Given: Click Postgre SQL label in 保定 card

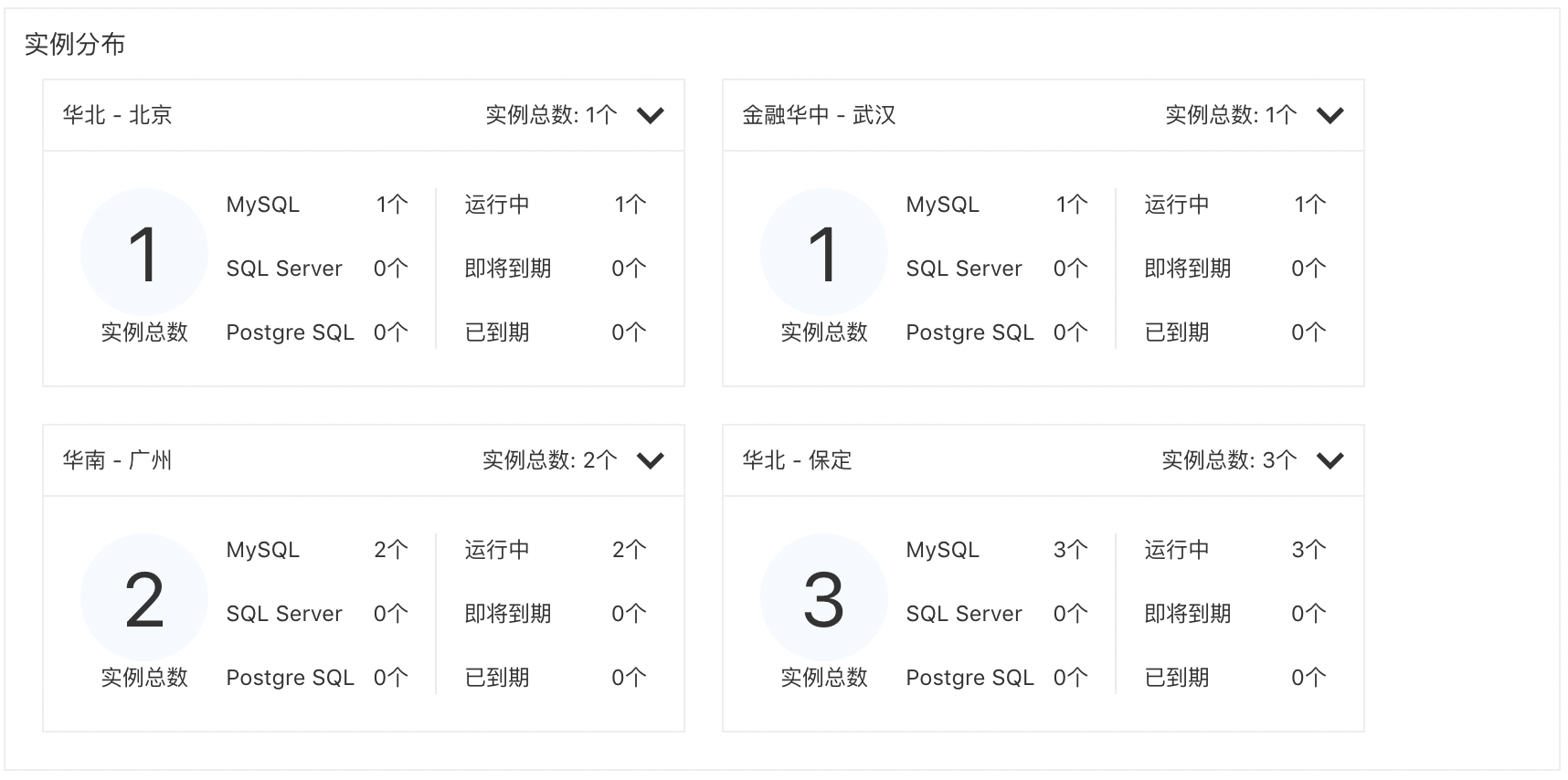Looking at the screenshot, I should tap(970, 678).
